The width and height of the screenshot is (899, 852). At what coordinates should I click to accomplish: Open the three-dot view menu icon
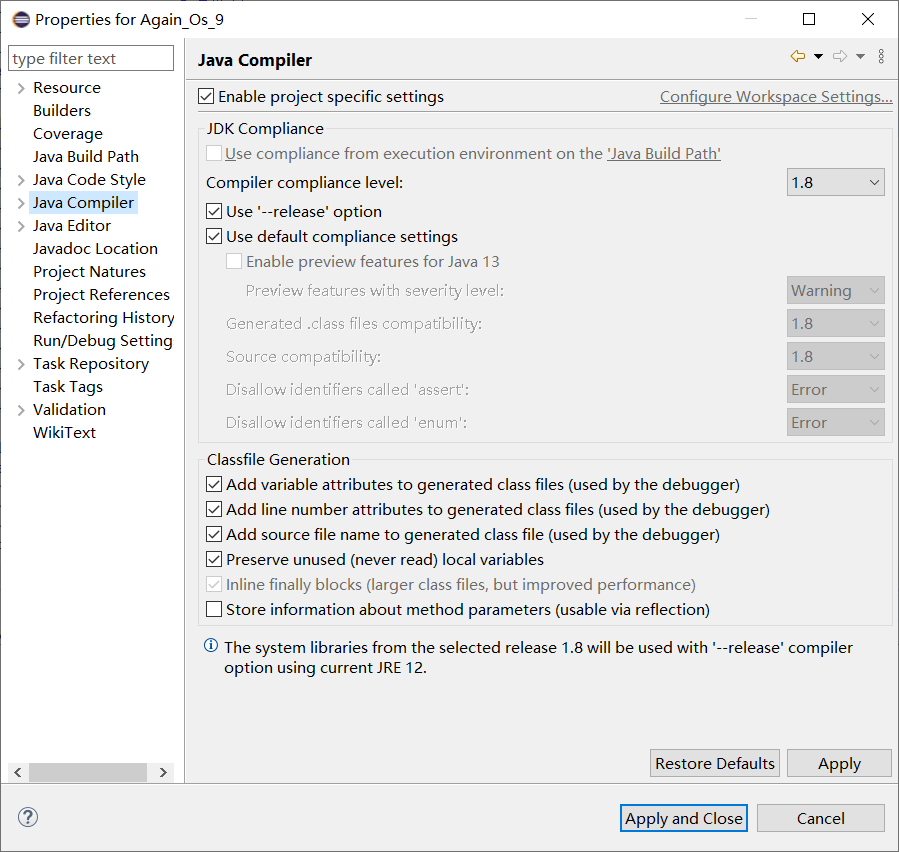coord(881,57)
